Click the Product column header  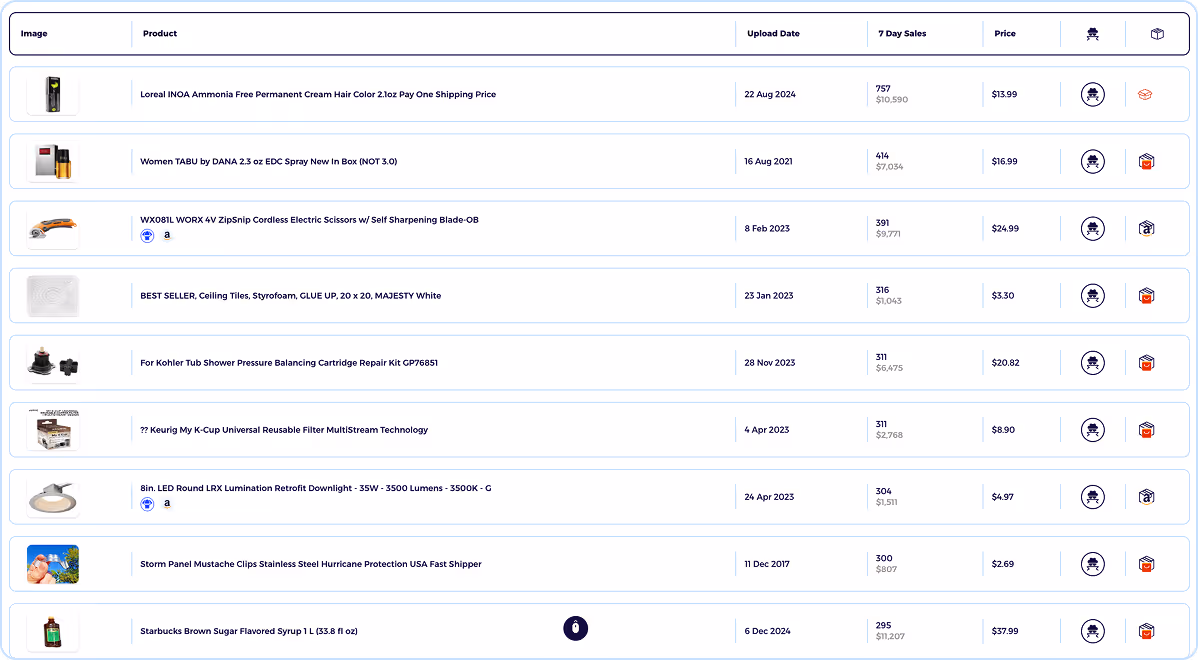point(160,34)
